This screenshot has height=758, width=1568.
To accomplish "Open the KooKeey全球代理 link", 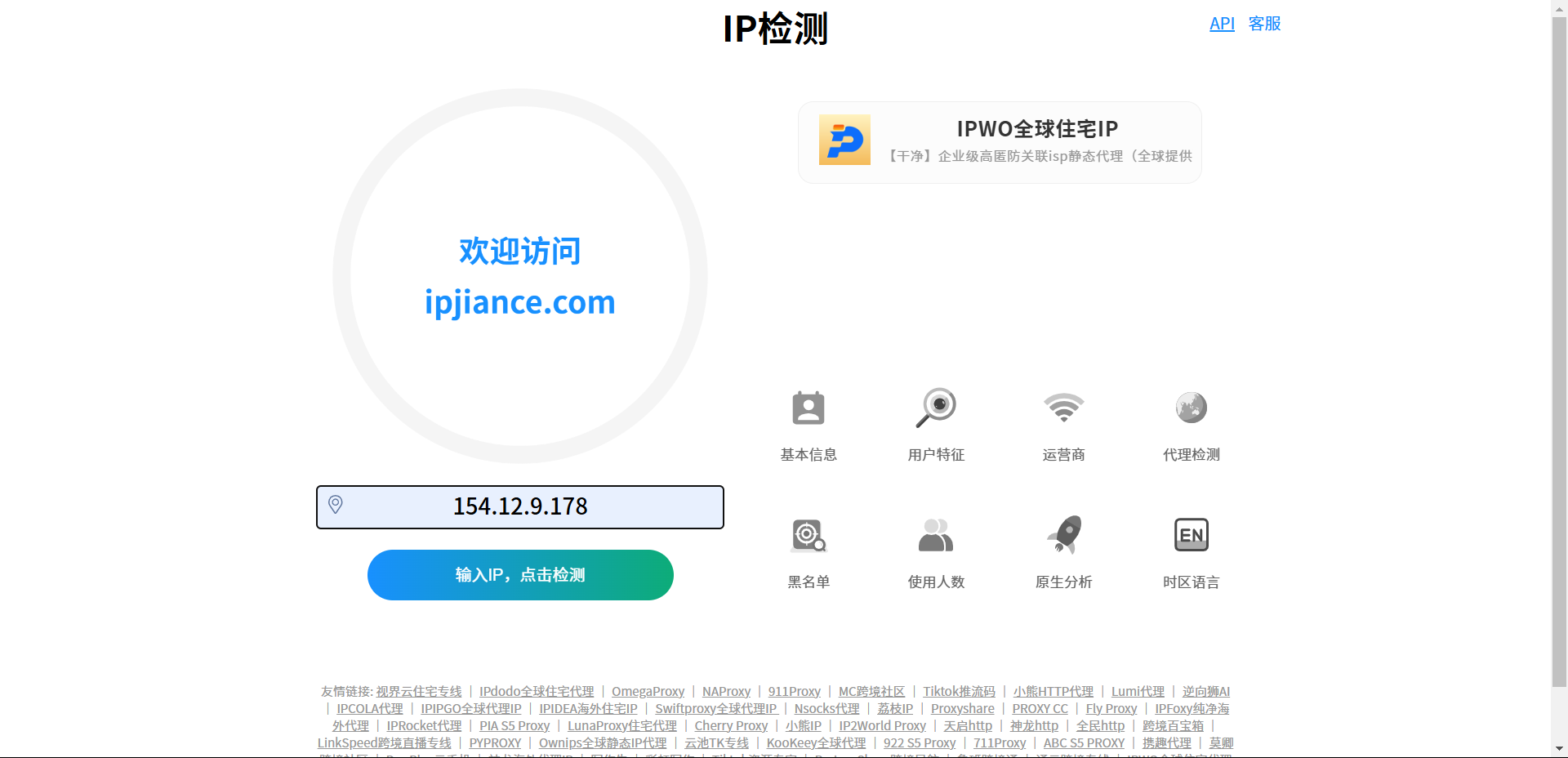I will 814,742.
